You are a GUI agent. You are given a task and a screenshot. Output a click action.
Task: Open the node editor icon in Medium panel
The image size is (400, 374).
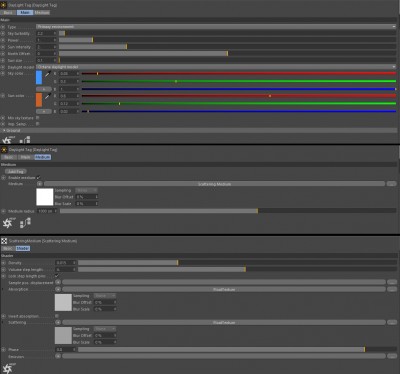click(x=25, y=223)
